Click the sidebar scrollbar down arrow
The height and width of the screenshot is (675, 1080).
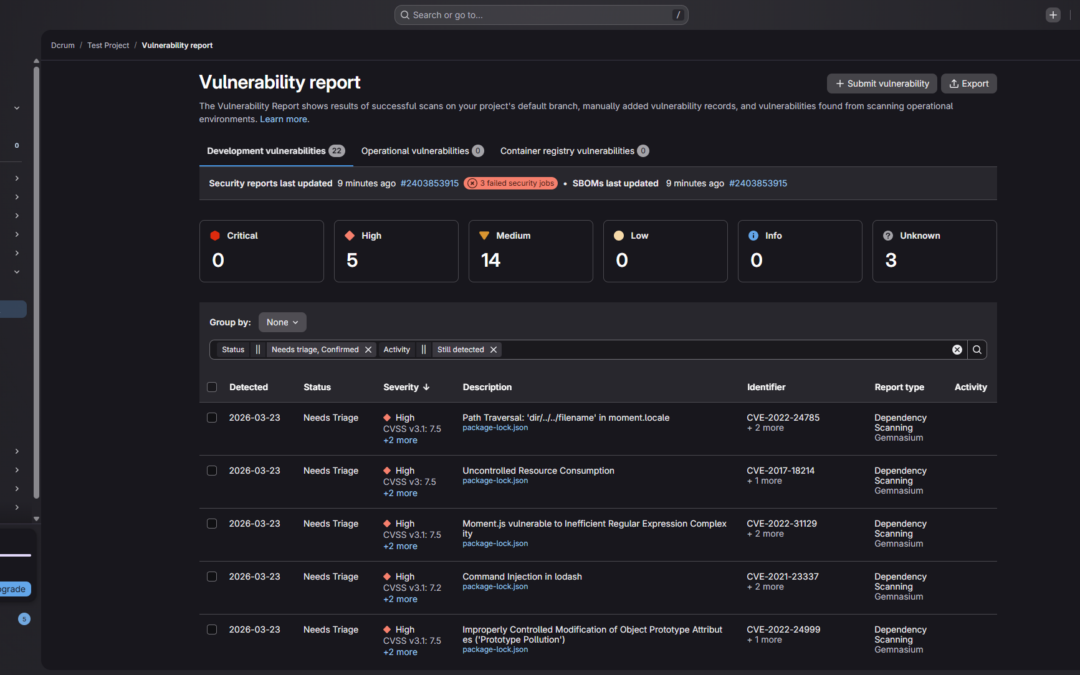click(x=37, y=519)
